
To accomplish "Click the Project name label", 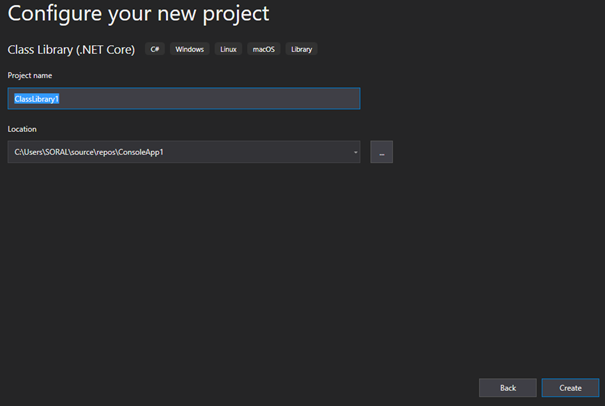I will point(30,76).
